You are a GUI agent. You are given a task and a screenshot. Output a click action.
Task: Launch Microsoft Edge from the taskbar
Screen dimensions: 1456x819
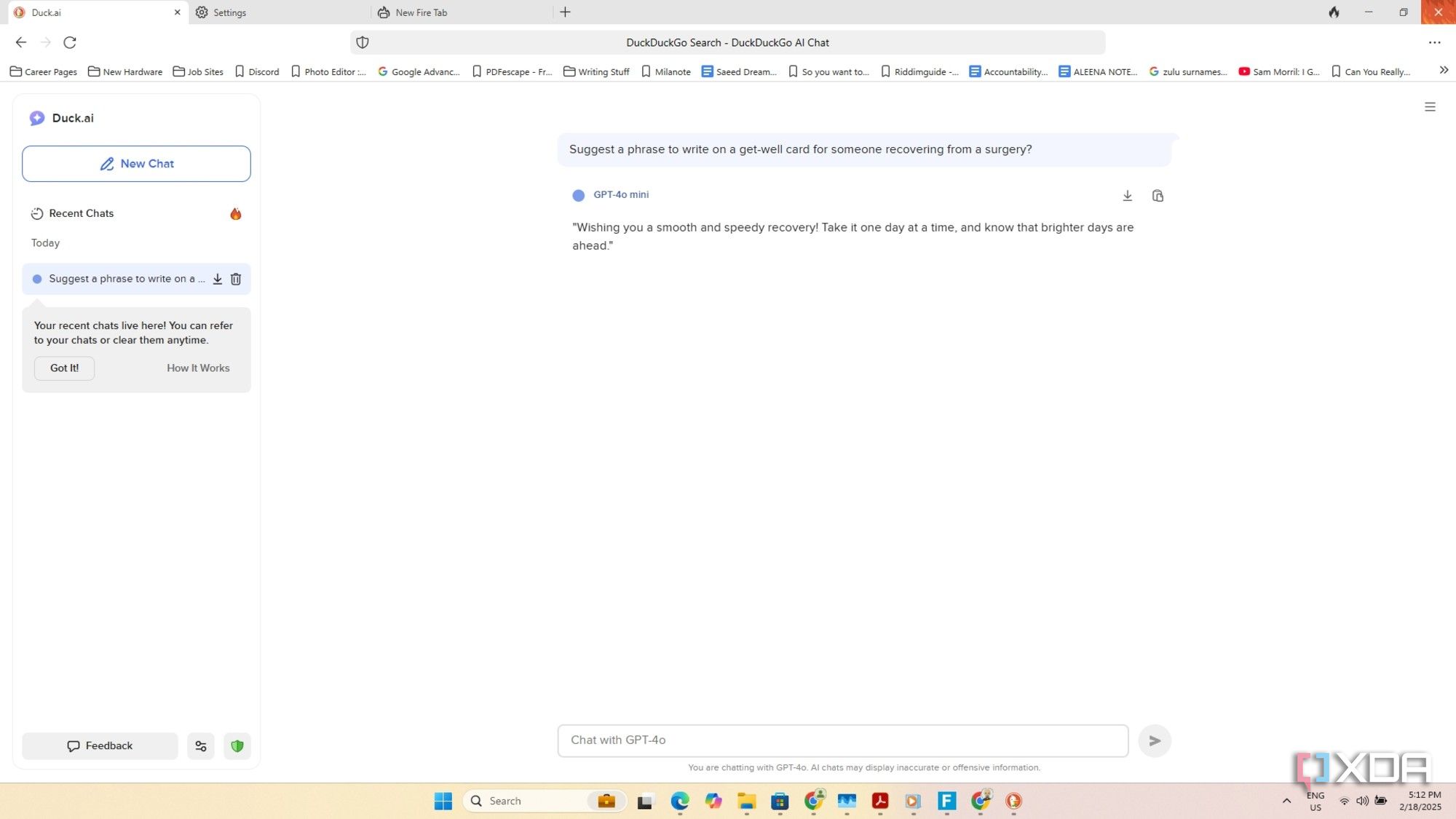click(x=679, y=801)
